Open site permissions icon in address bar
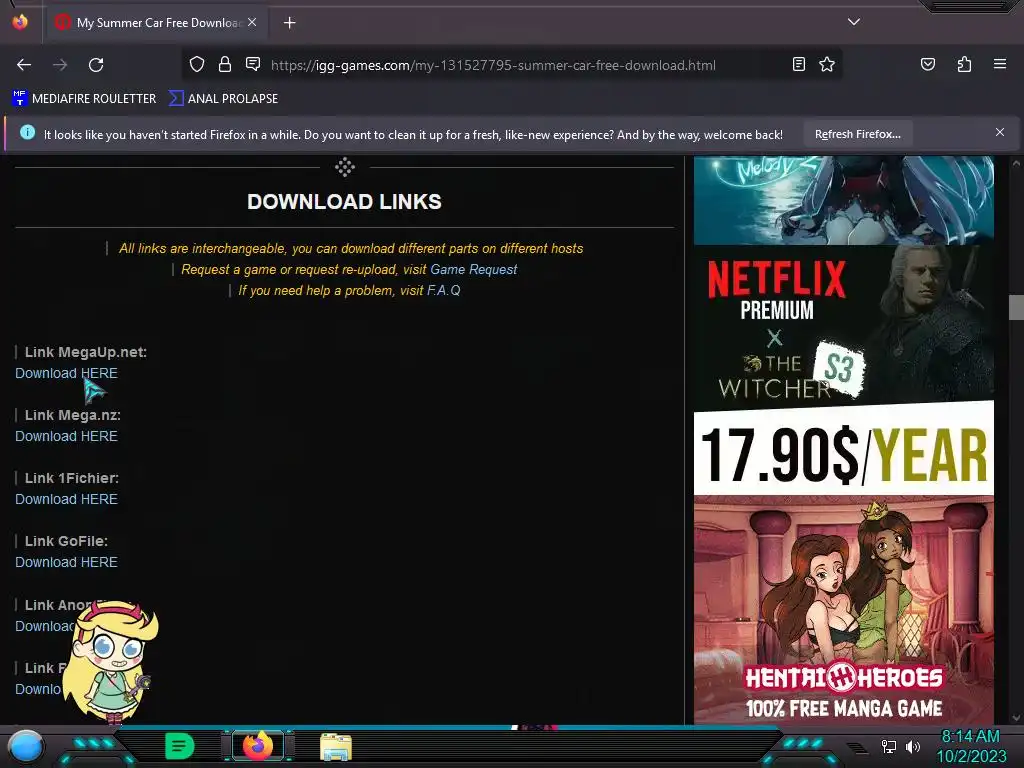The image size is (1024, 768). (x=253, y=64)
